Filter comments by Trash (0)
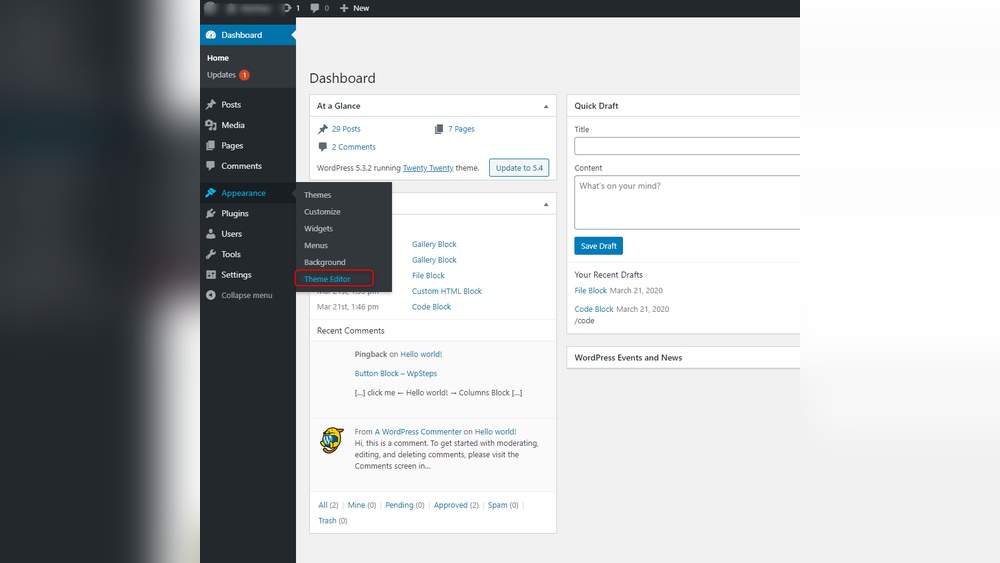Screen dimensions: 1000x563 pos(332,521)
